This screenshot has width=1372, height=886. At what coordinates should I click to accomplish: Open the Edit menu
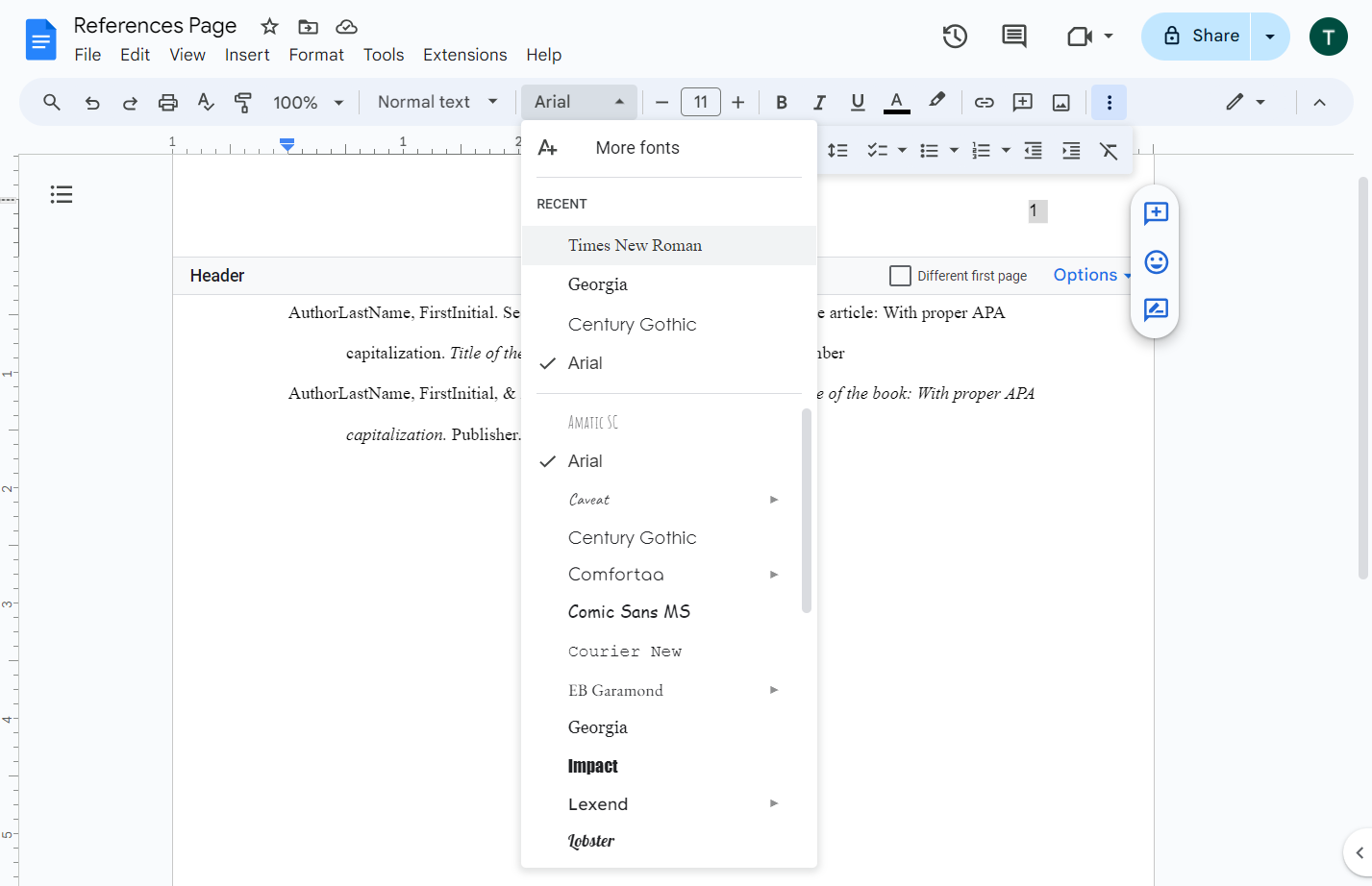[x=135, y=55]
